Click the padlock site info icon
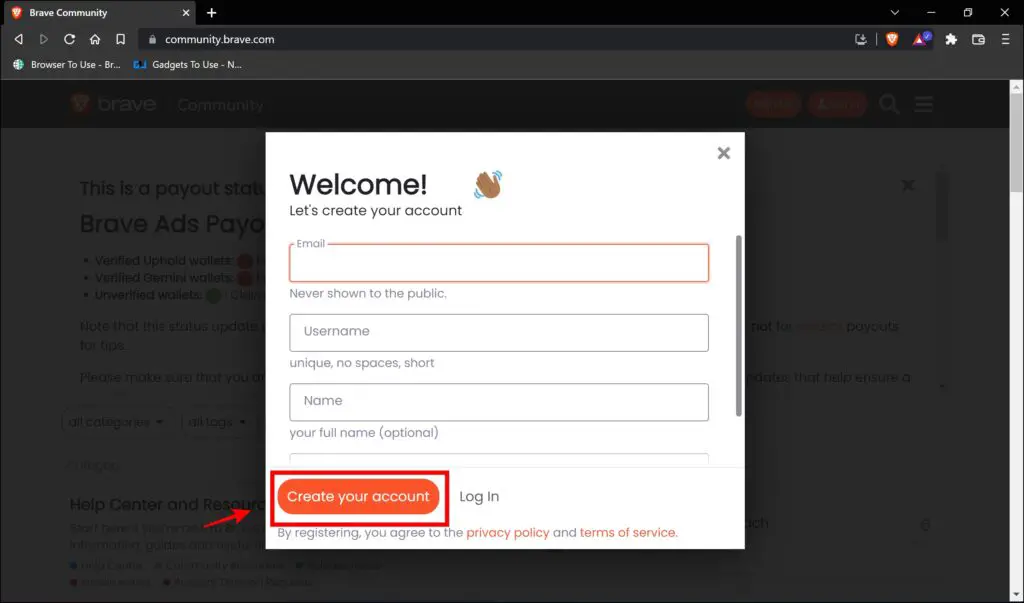This screenshot has width=1024, height=603. [152, 39]
